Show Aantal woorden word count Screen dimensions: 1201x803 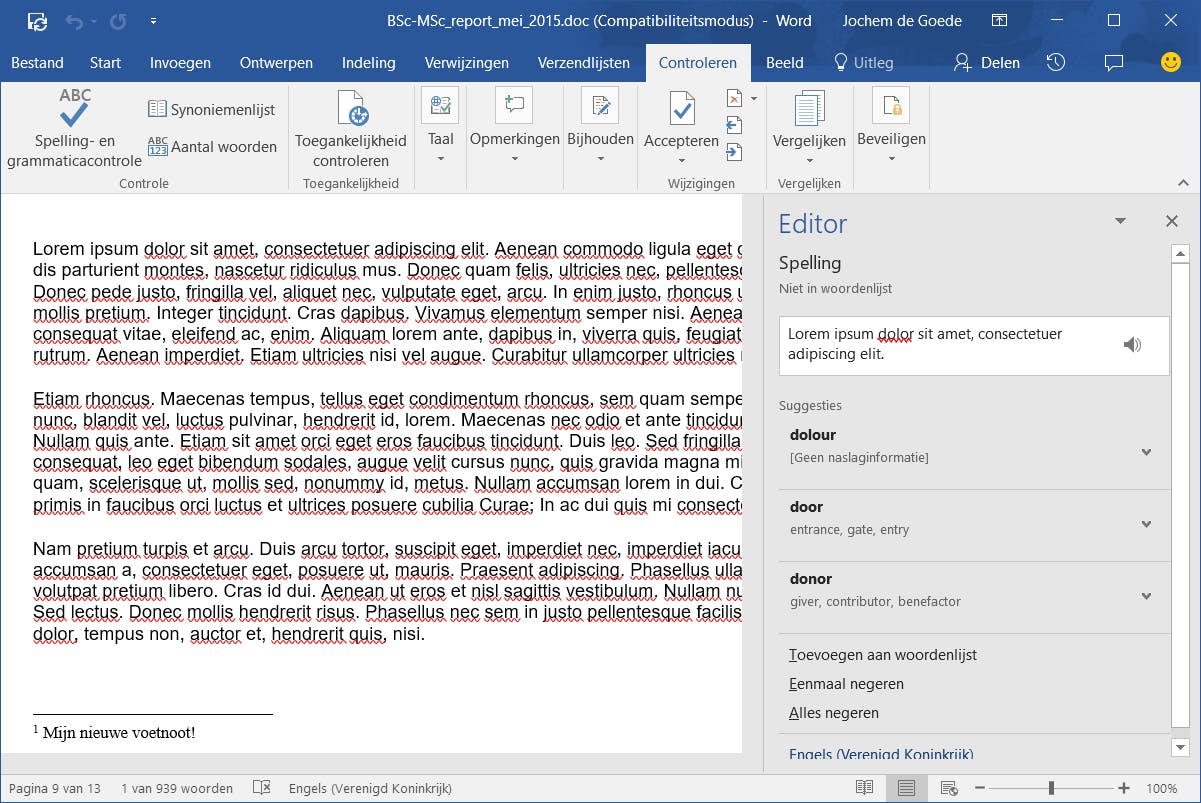[x=211, y=146]
